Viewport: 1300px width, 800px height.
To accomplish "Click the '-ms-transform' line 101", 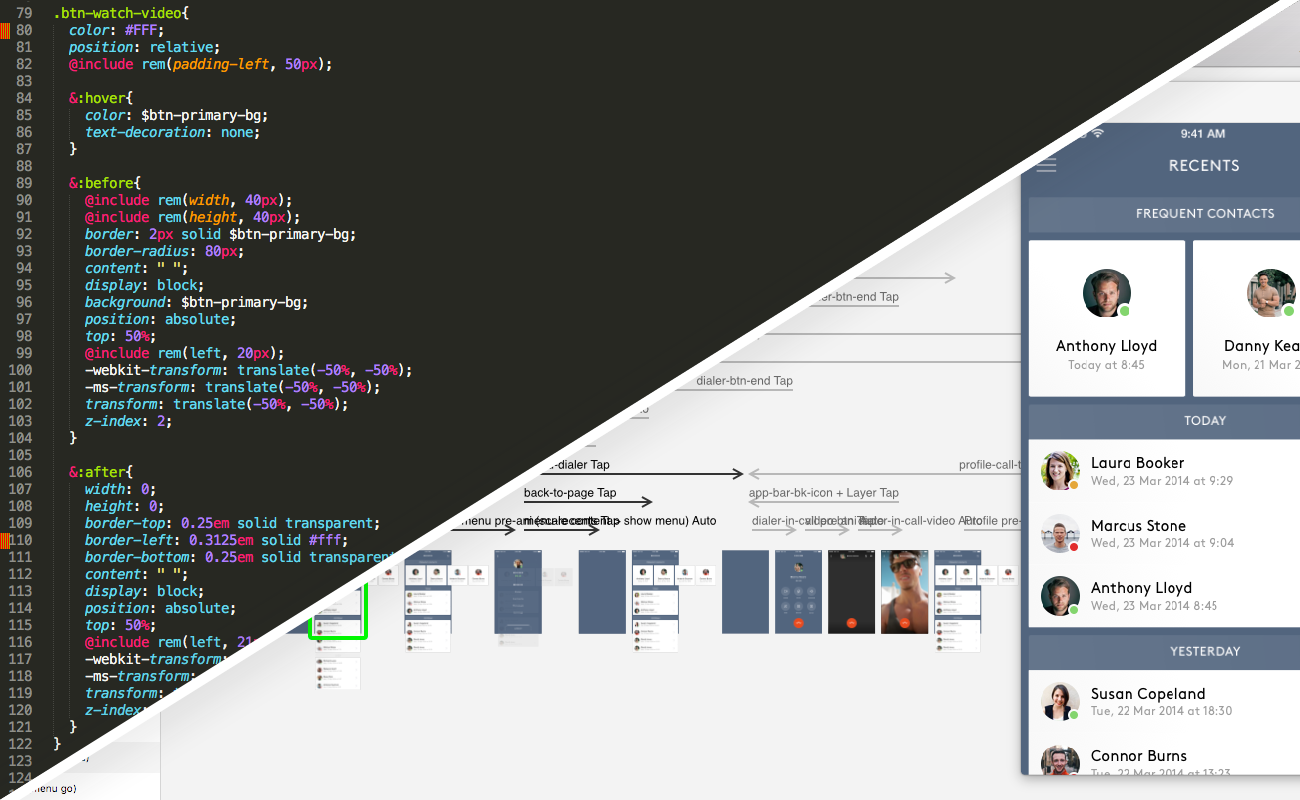I will pos(232,387).
